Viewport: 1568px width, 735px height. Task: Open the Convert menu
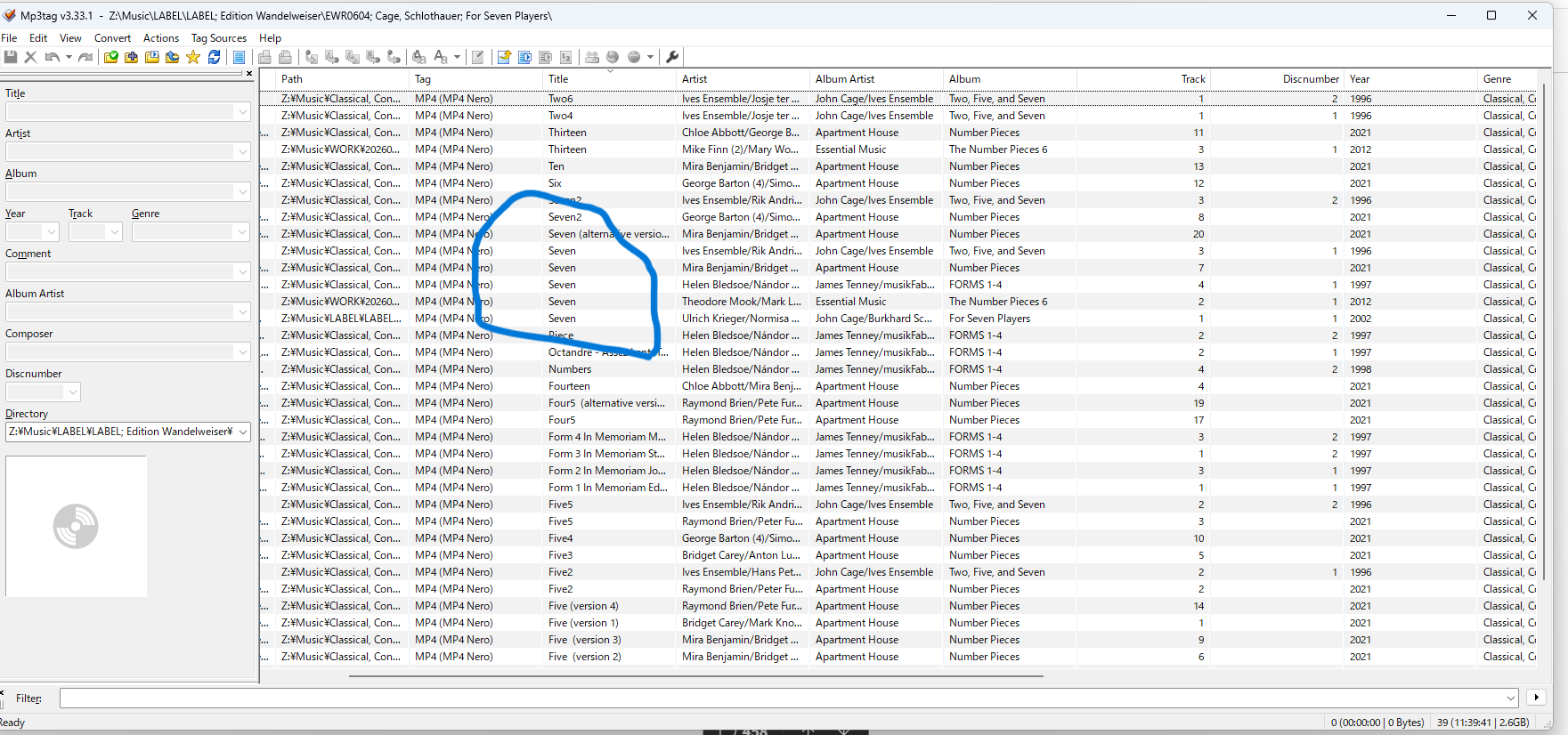tap(112, 38)
